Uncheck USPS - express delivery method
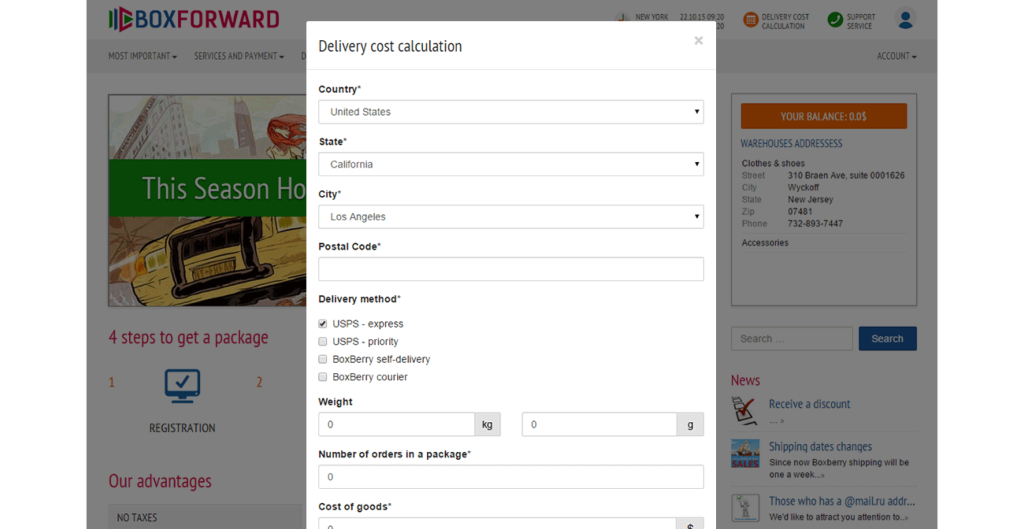Viewport: 1024px width, 529px height. click(x=323, y=324)
